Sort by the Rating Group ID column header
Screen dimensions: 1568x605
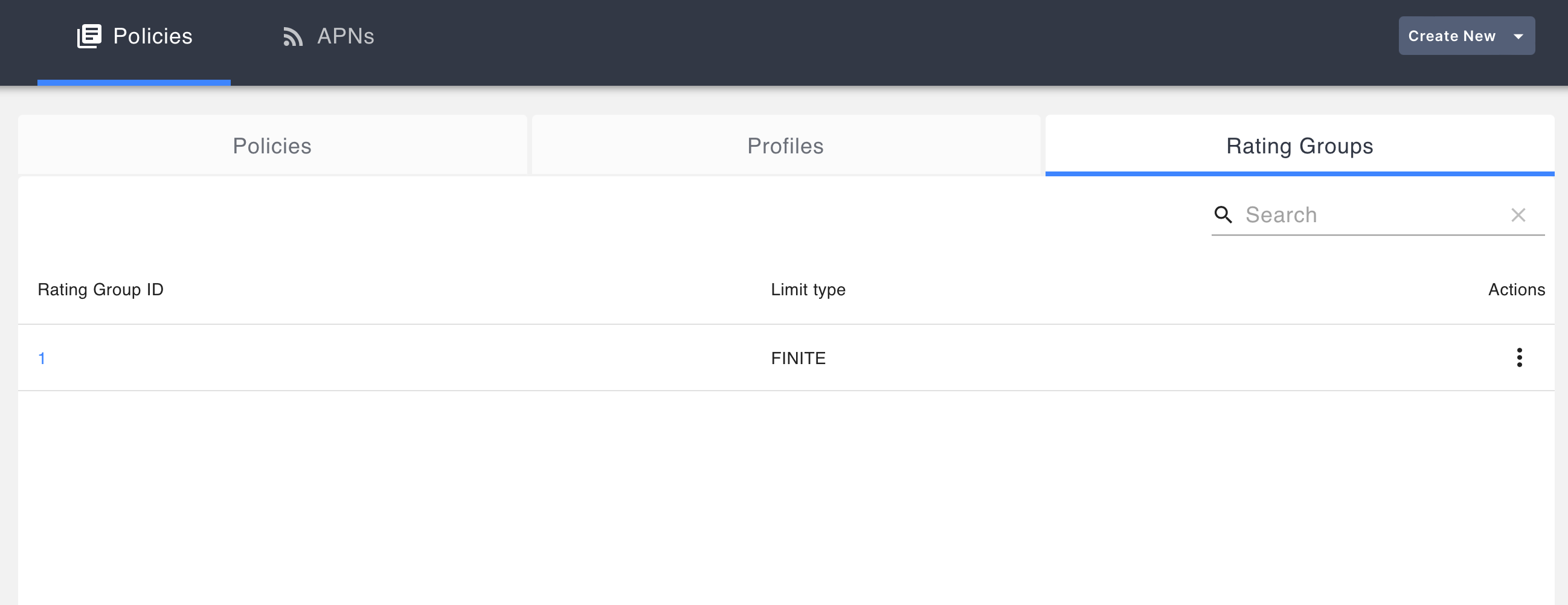[x=100, y=290]
